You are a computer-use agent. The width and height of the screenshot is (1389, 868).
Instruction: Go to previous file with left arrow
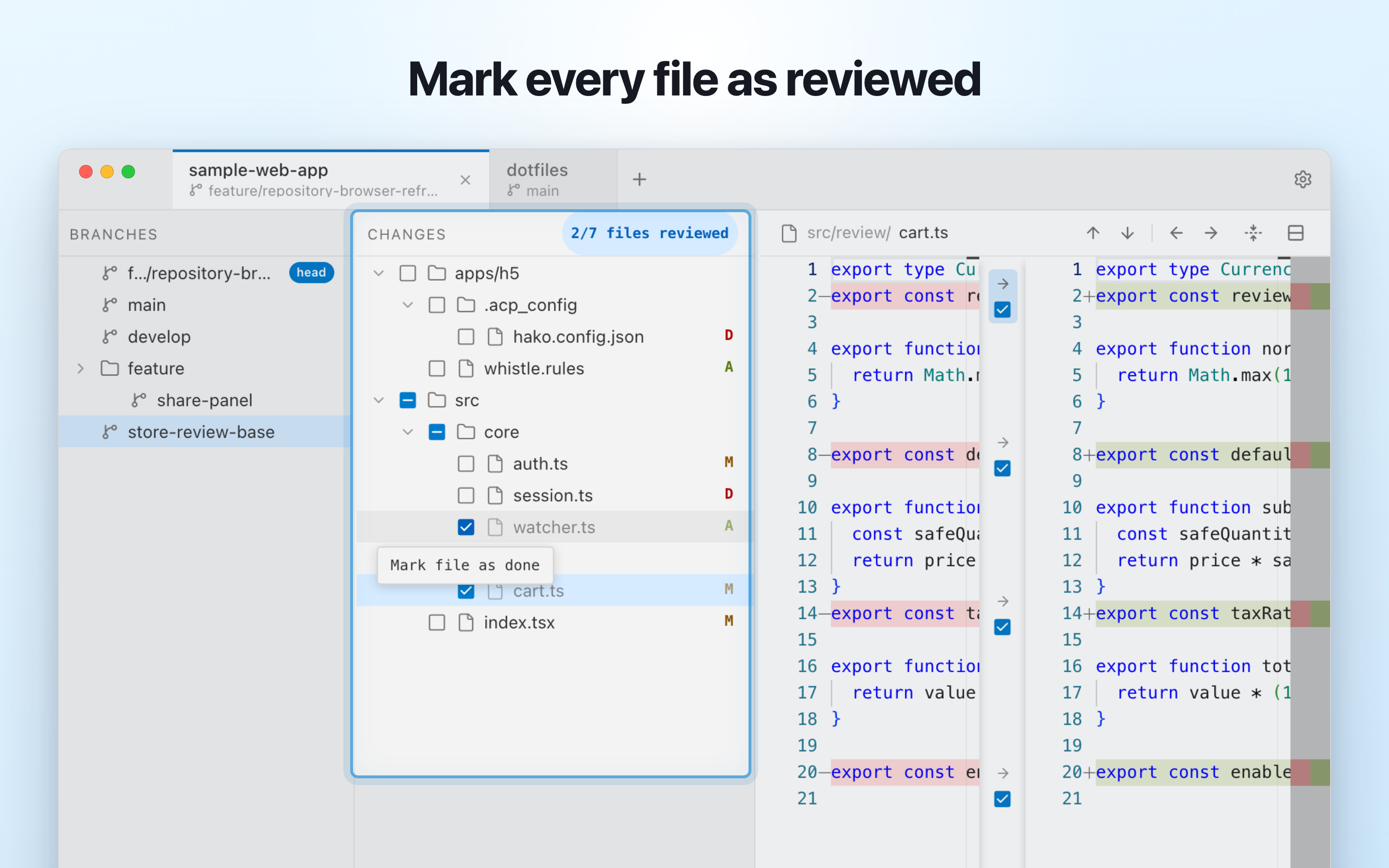[1176, 233]
